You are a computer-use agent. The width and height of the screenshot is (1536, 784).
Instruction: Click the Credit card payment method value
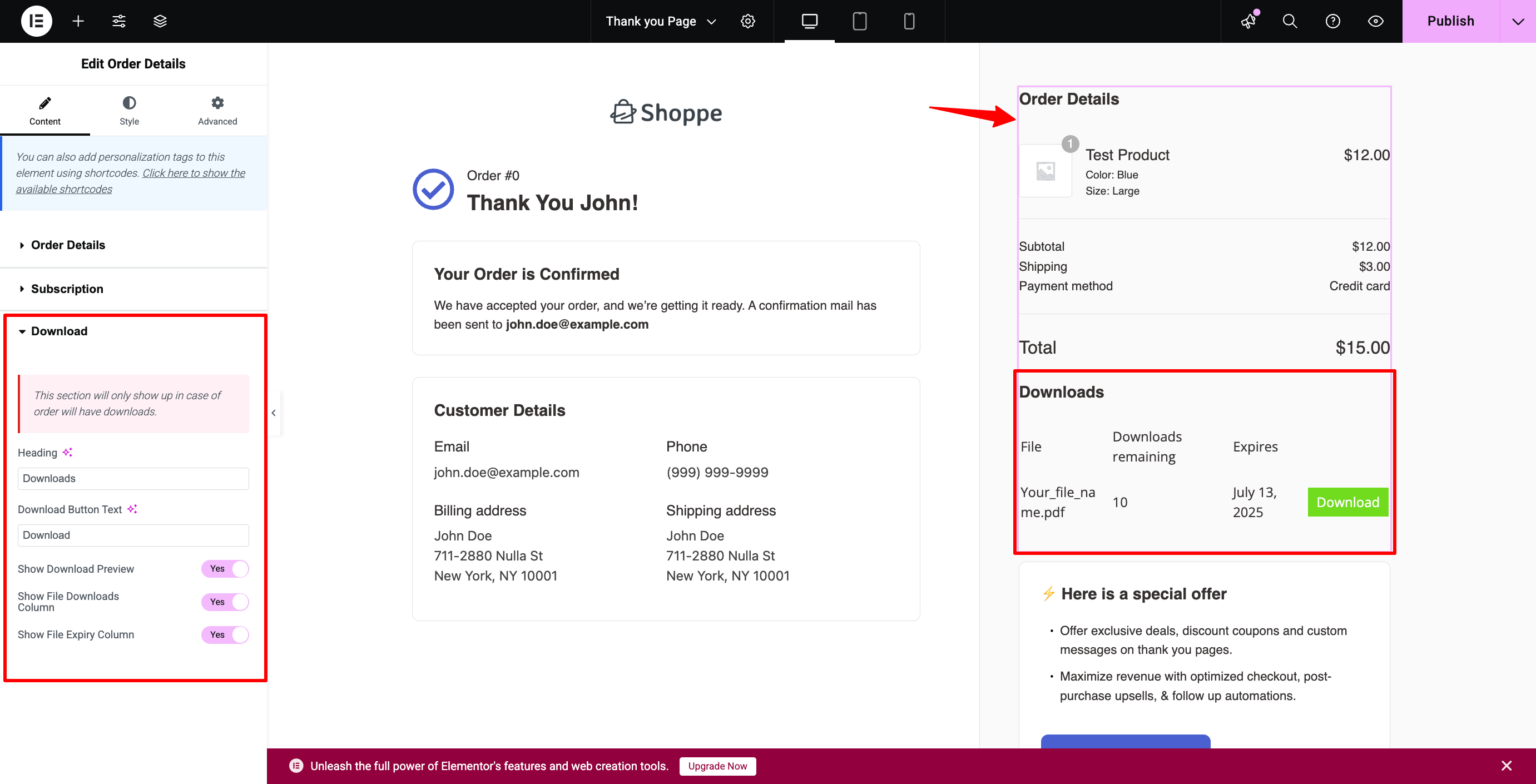pyautogui.click(x=1359, y=286)
